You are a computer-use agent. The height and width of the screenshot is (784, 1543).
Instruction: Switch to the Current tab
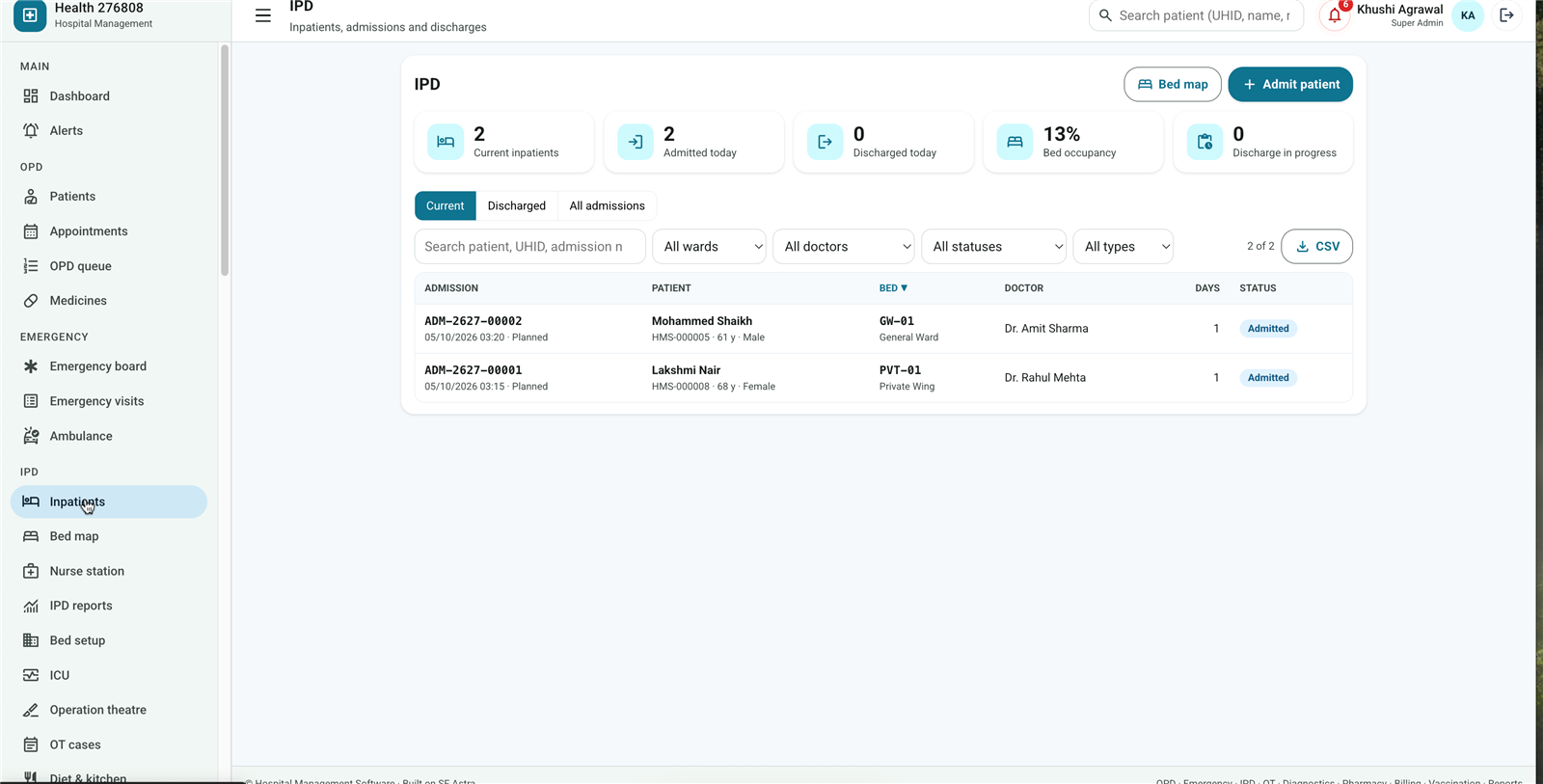pyautogui.click(x=446, y=205)
